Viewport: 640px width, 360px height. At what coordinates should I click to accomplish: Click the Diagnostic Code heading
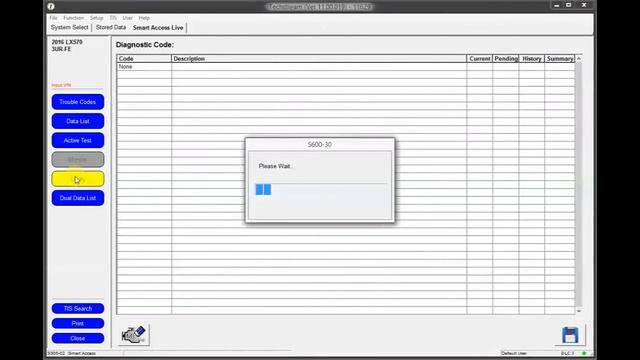point(145,45)
